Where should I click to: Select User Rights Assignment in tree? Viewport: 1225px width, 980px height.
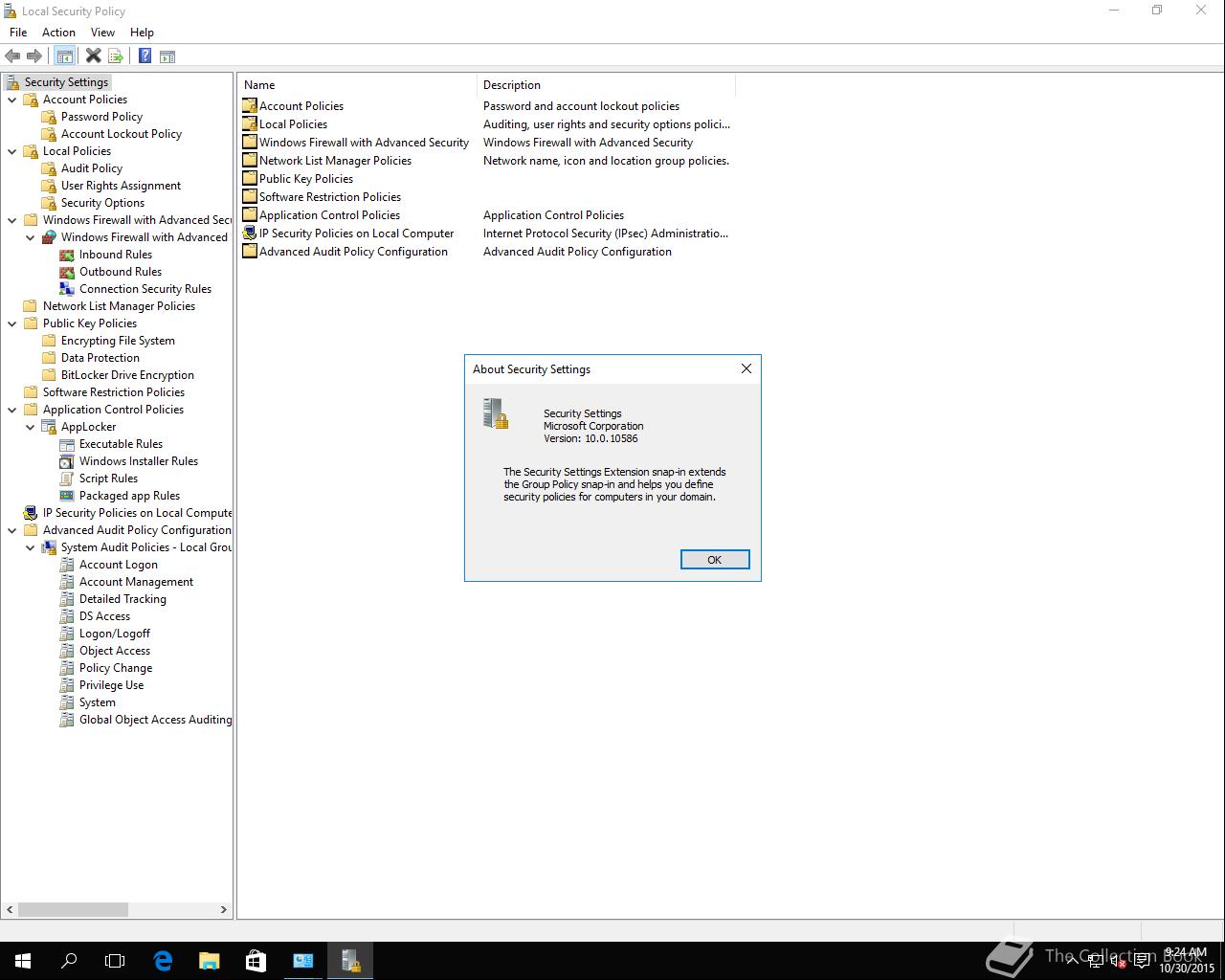(x=121, y=186)
